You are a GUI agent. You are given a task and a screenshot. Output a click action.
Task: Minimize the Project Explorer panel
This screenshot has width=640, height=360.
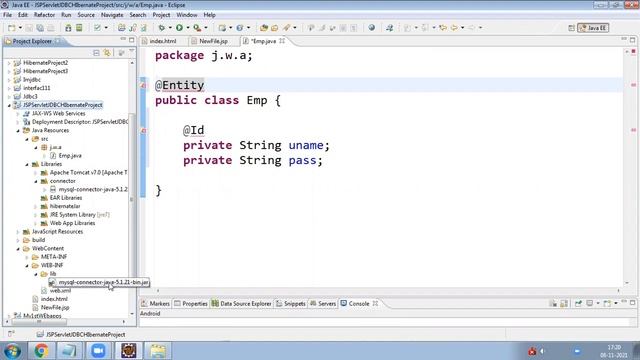tap(123, 40)
